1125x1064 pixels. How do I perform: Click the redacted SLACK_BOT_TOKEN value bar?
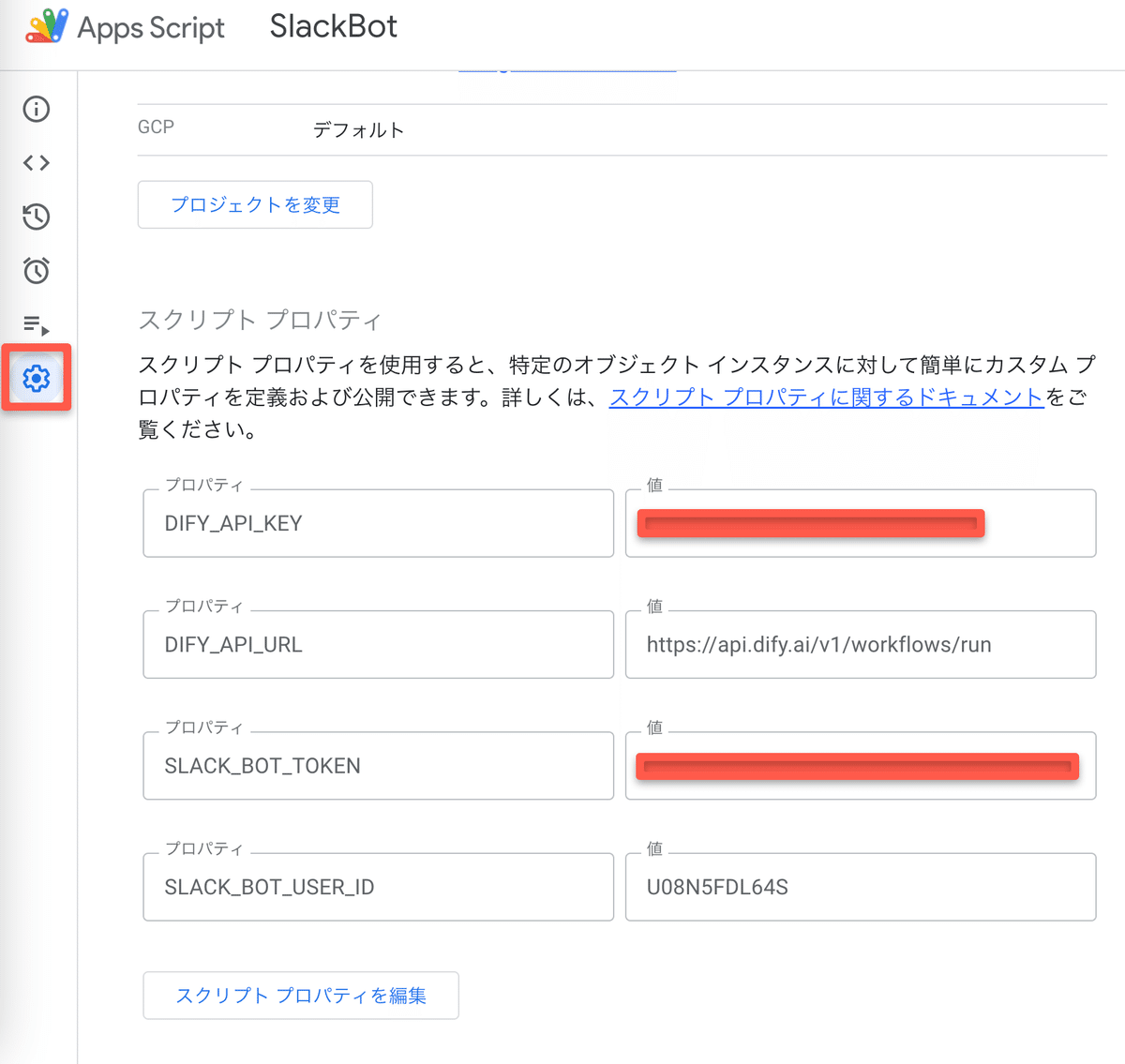(858, 766)
